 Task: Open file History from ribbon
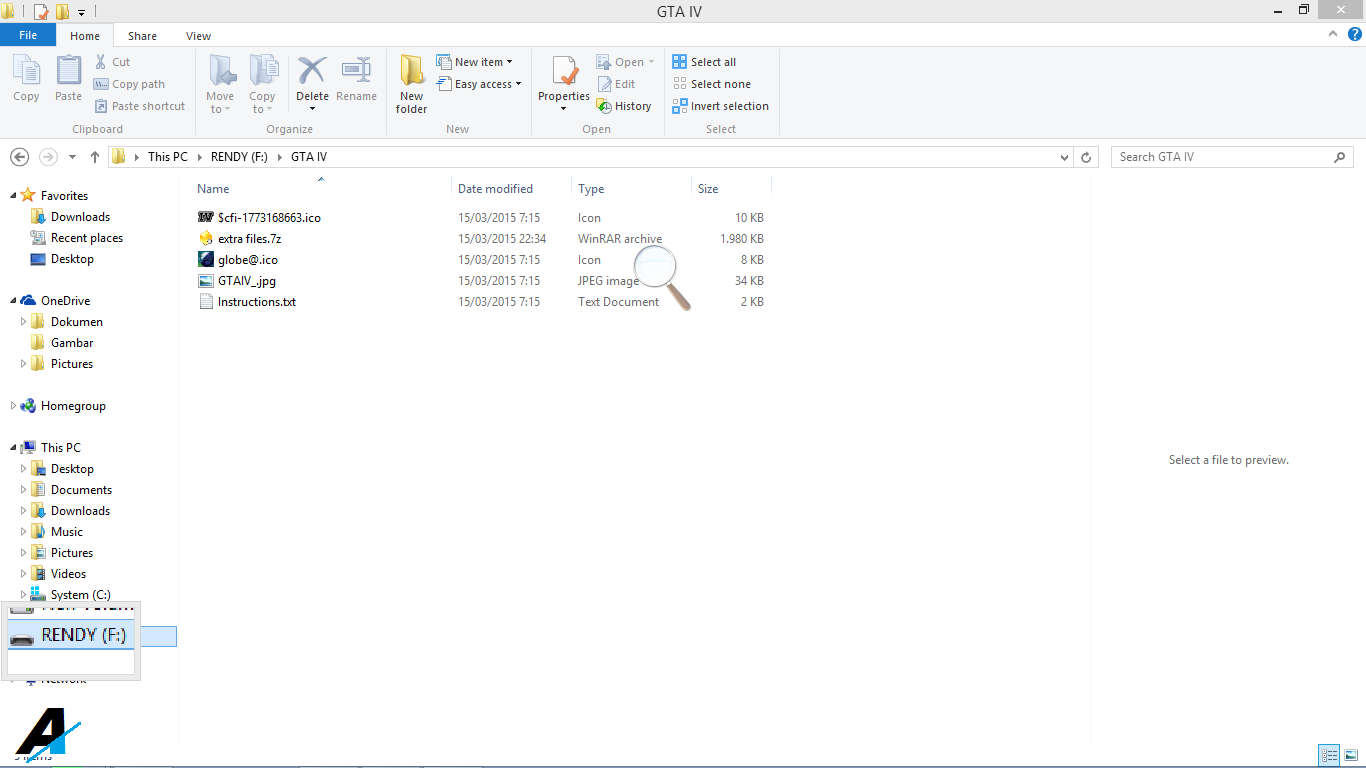624,106
